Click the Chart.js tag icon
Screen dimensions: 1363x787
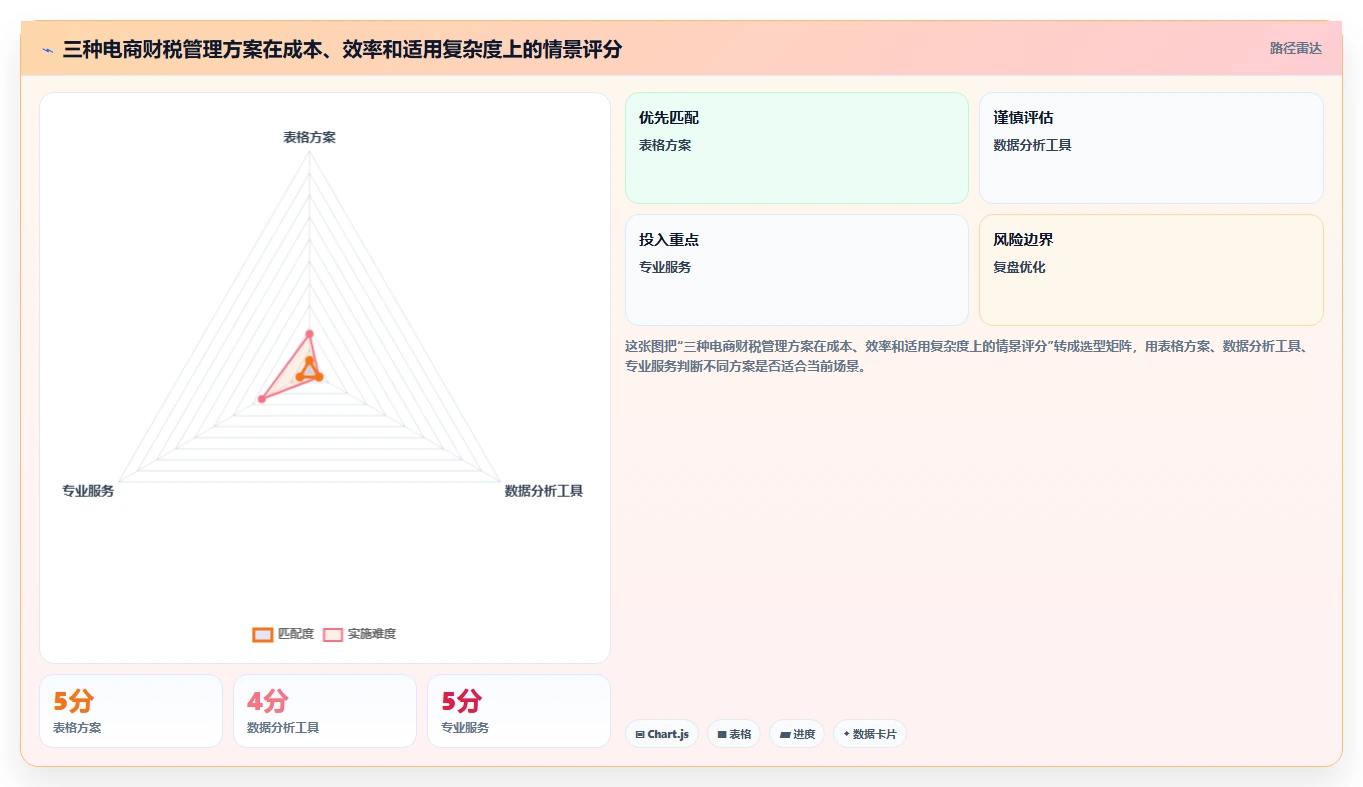(x=640, y=734)
